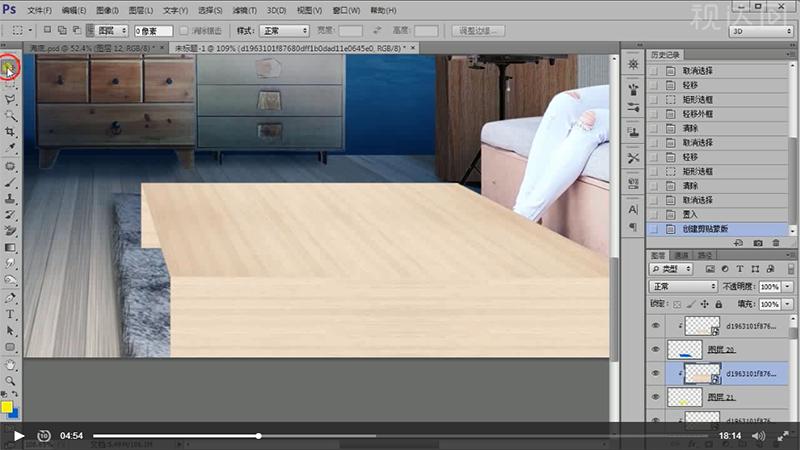This screenshot has height=450, width=800.
Task: Select the Quick Selection wand tool
Action: (x=10, y=115)
